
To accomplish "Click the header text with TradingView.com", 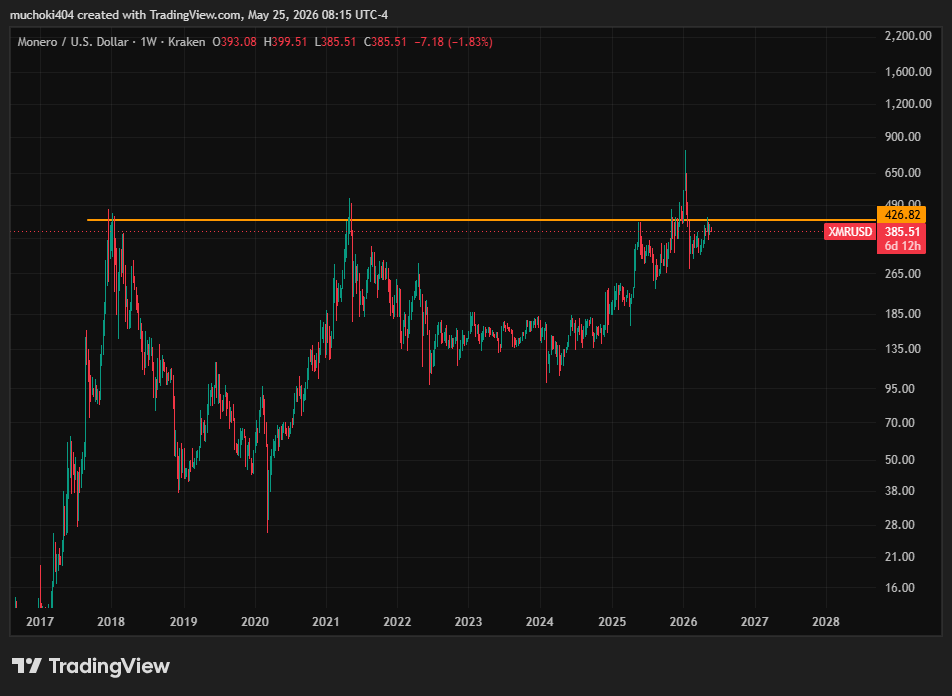I will pos(199,15).
